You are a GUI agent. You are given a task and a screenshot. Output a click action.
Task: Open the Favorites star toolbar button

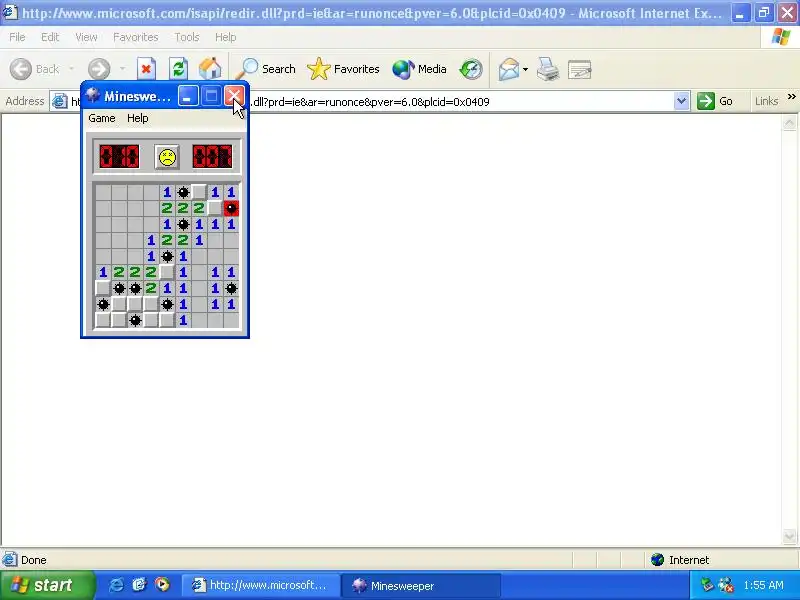tap(343, 69)
